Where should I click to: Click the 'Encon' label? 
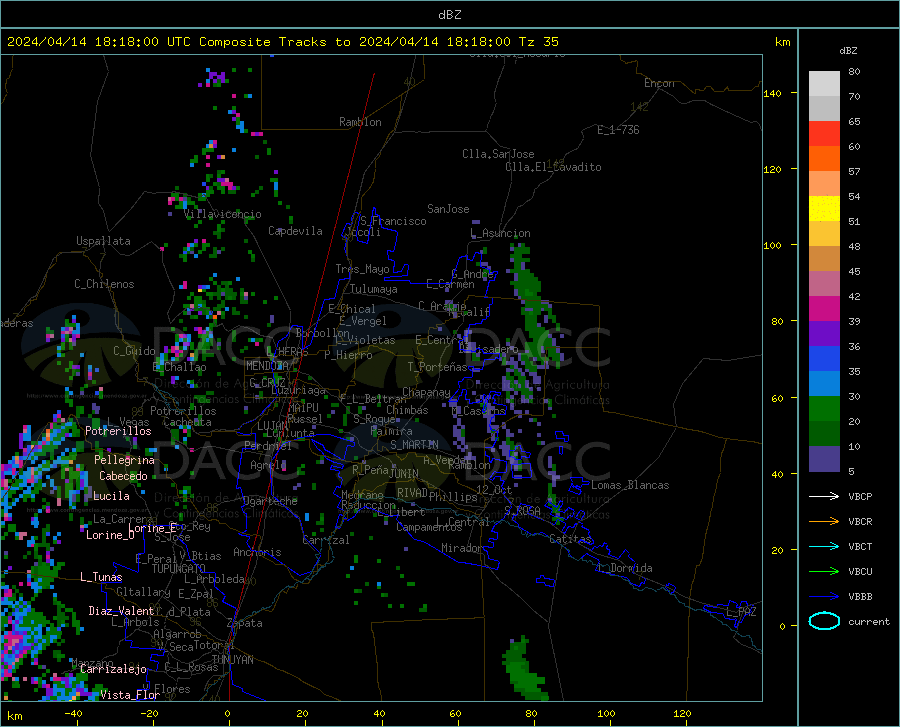(659, 83)
